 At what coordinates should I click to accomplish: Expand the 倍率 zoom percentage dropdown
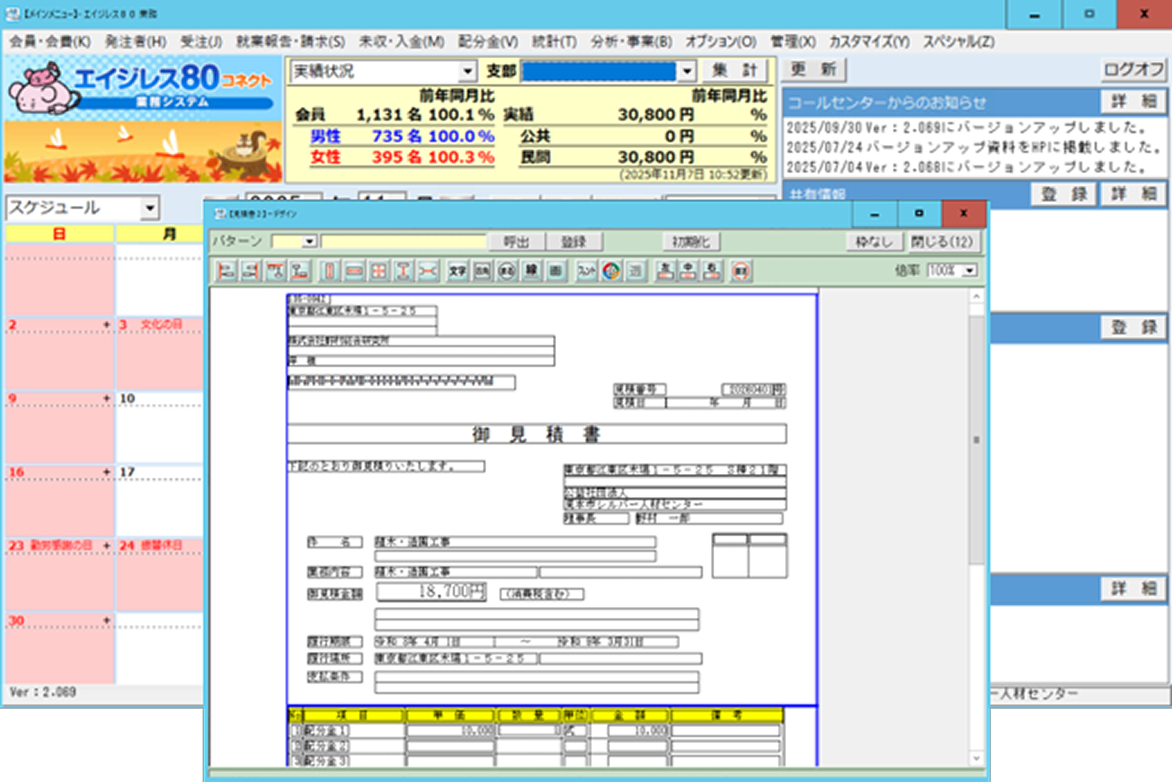[x=968, y=271]
